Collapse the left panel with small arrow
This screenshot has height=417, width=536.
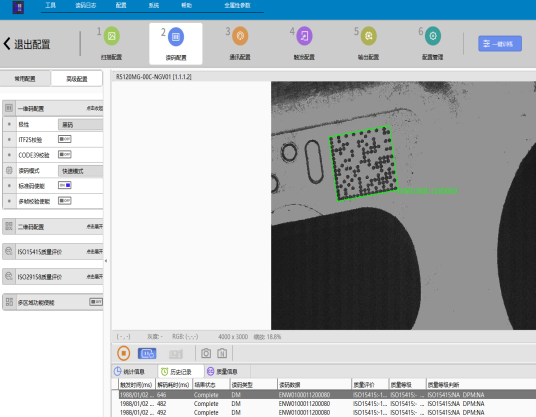106,261
